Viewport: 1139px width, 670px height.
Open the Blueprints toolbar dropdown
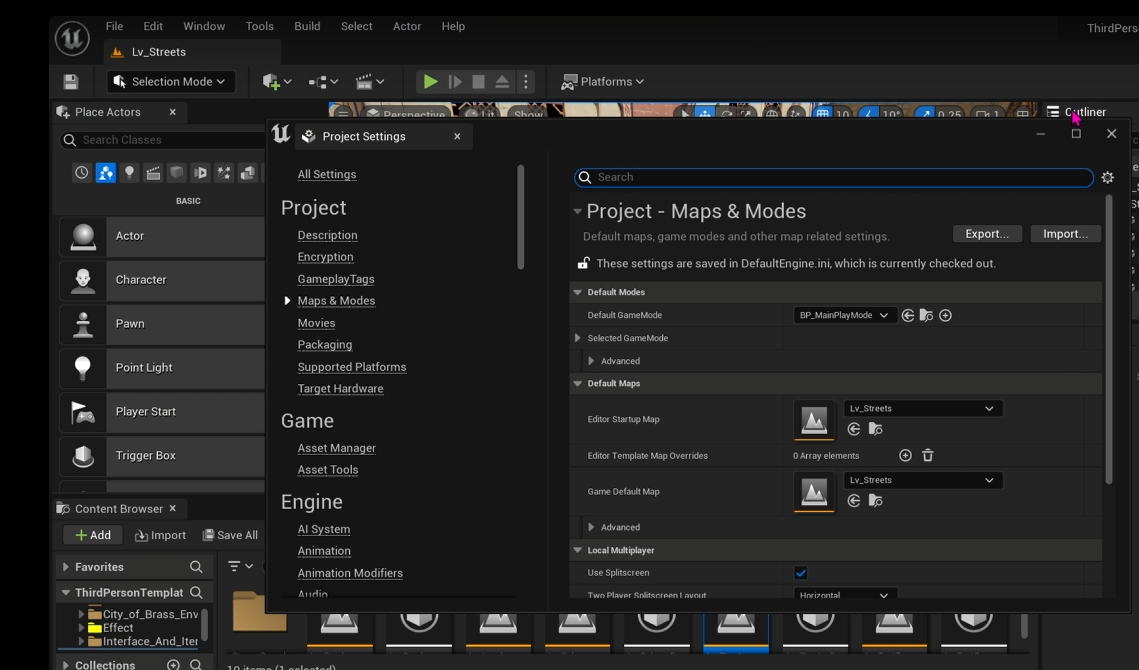coord(323,81)
